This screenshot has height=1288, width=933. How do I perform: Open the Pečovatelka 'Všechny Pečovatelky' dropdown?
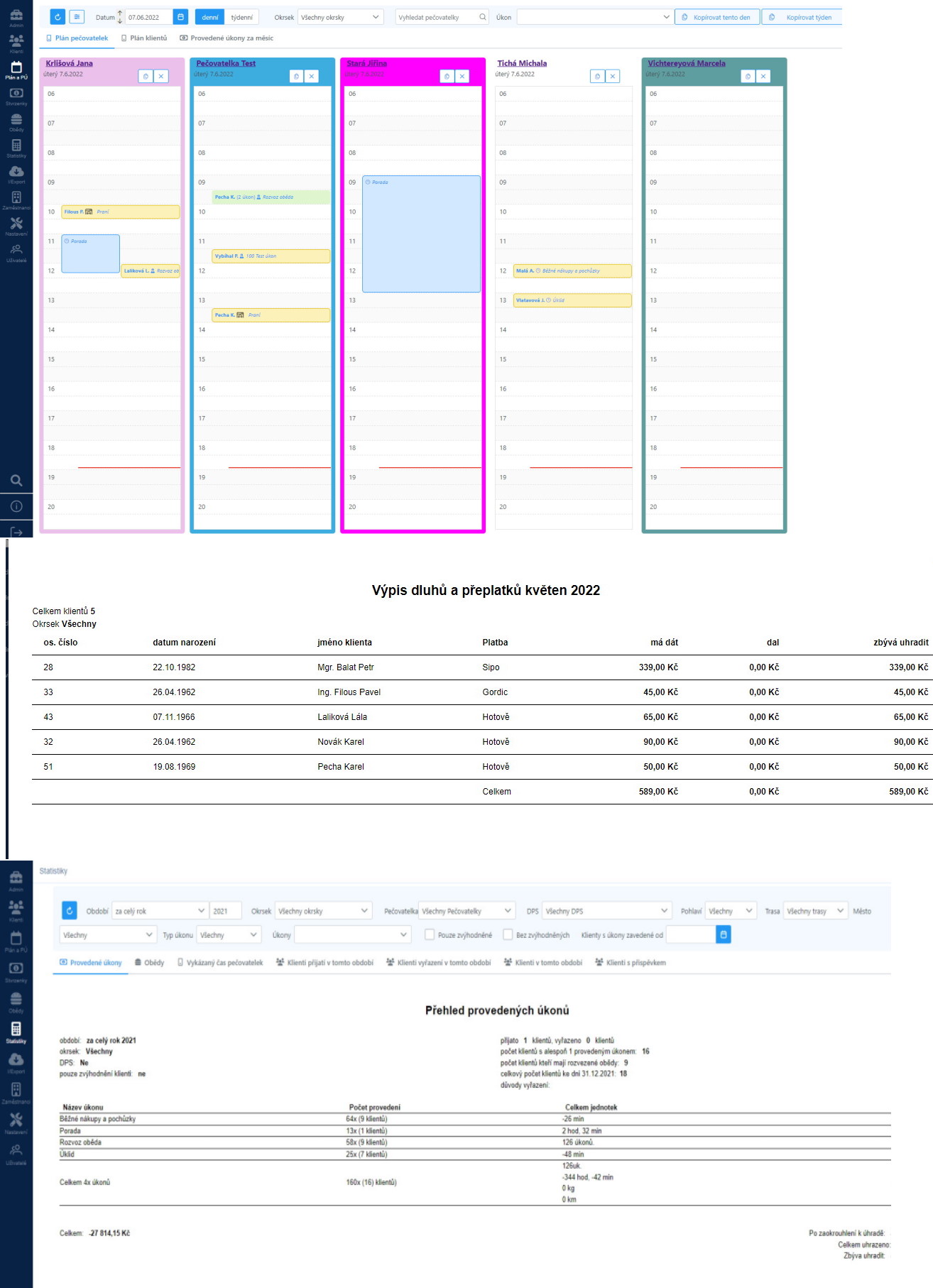tap(466, 911)
